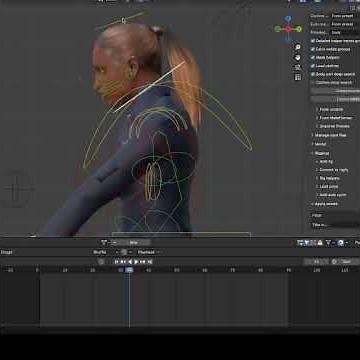Toggle the camera view icon

click(x=298, y=67)
